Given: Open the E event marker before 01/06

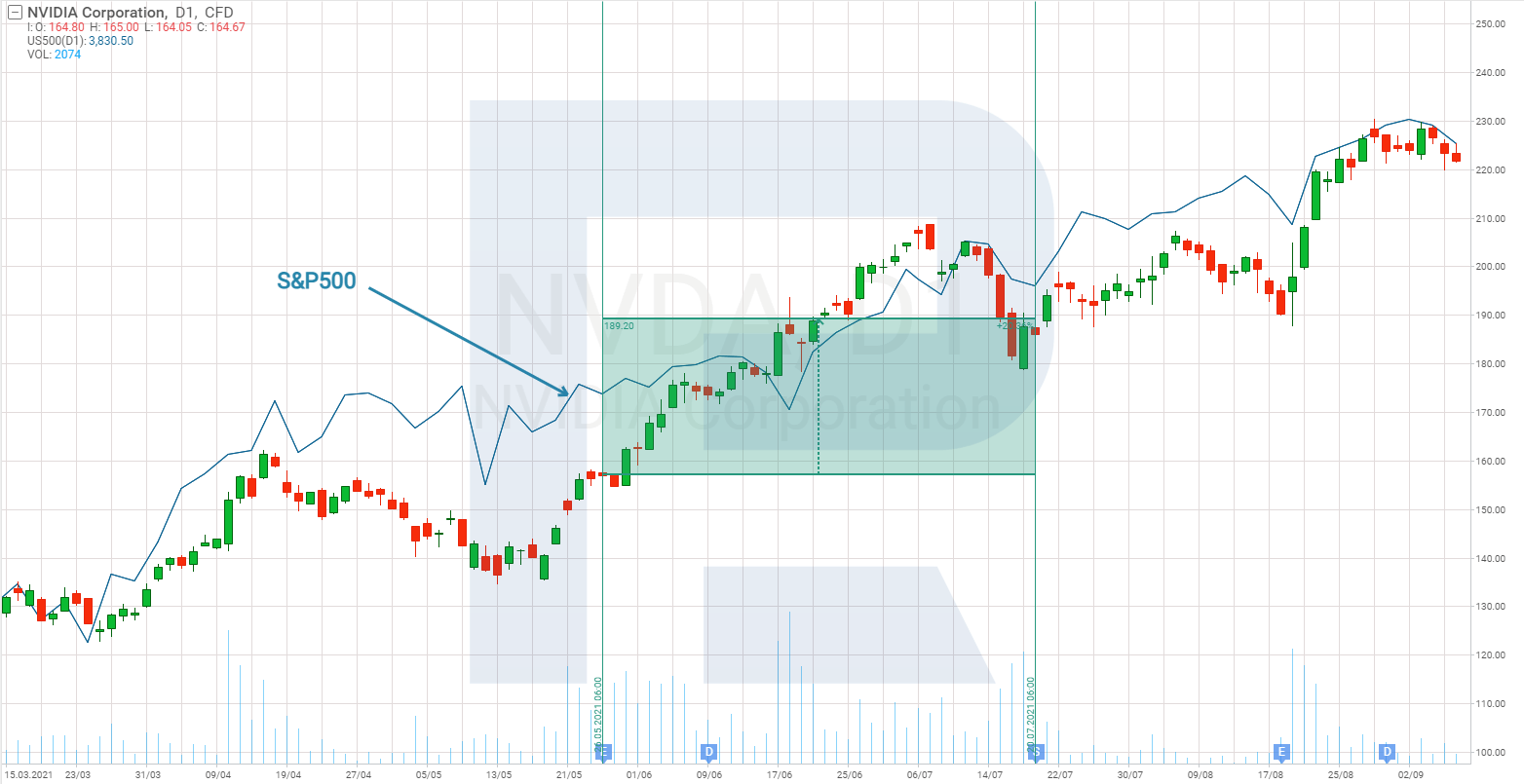Looking at the screenshot, I should pos(603,752).
